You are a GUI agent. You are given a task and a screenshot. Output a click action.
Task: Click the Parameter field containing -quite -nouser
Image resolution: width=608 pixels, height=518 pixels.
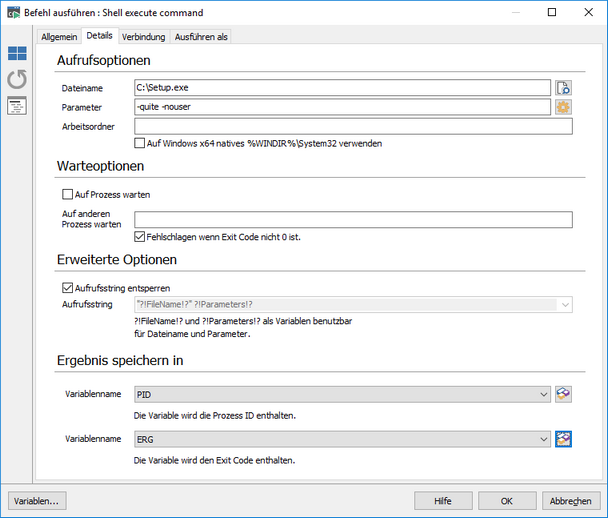pos(342,107)
